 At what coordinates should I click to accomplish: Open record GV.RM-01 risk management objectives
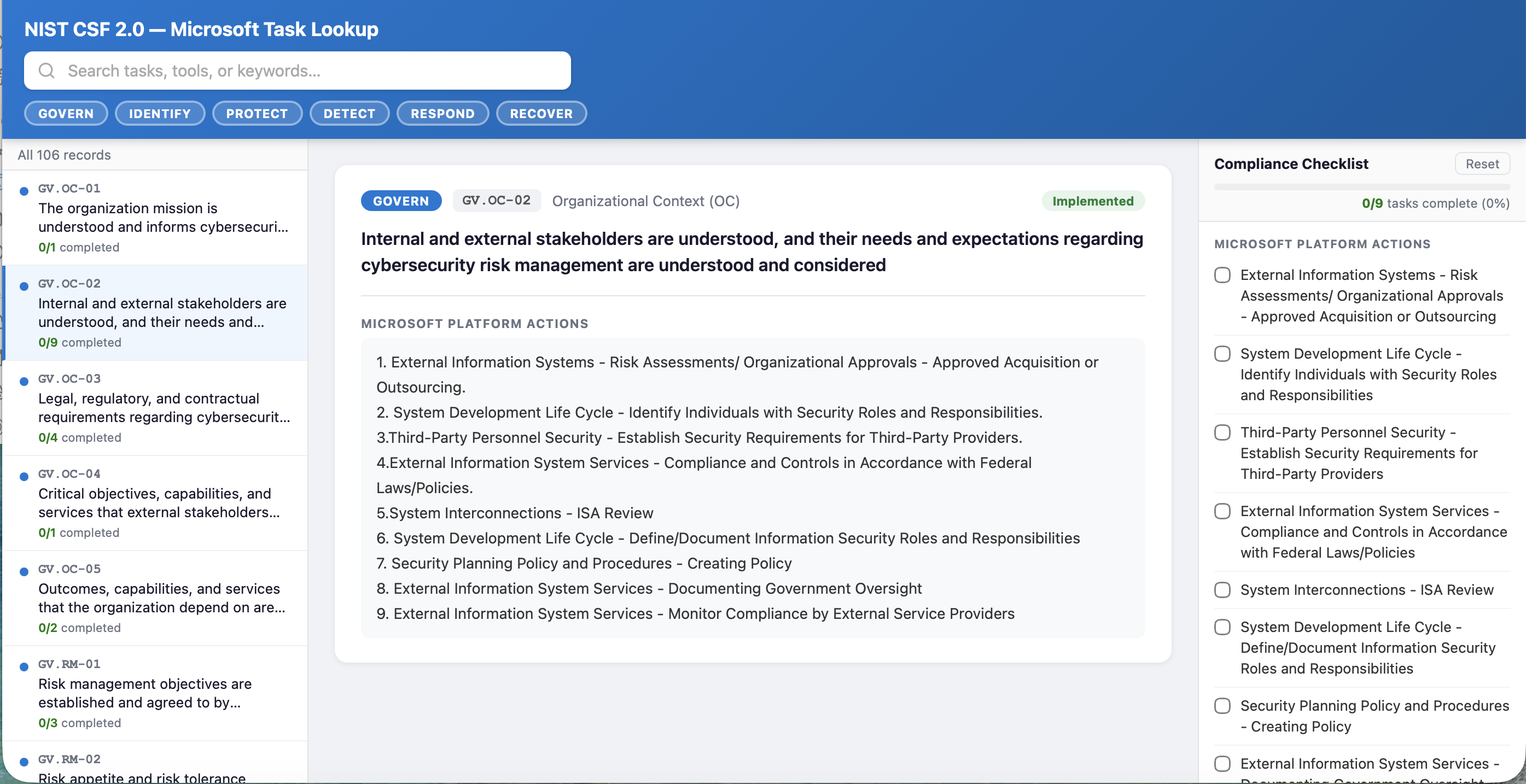coord(155,693)
